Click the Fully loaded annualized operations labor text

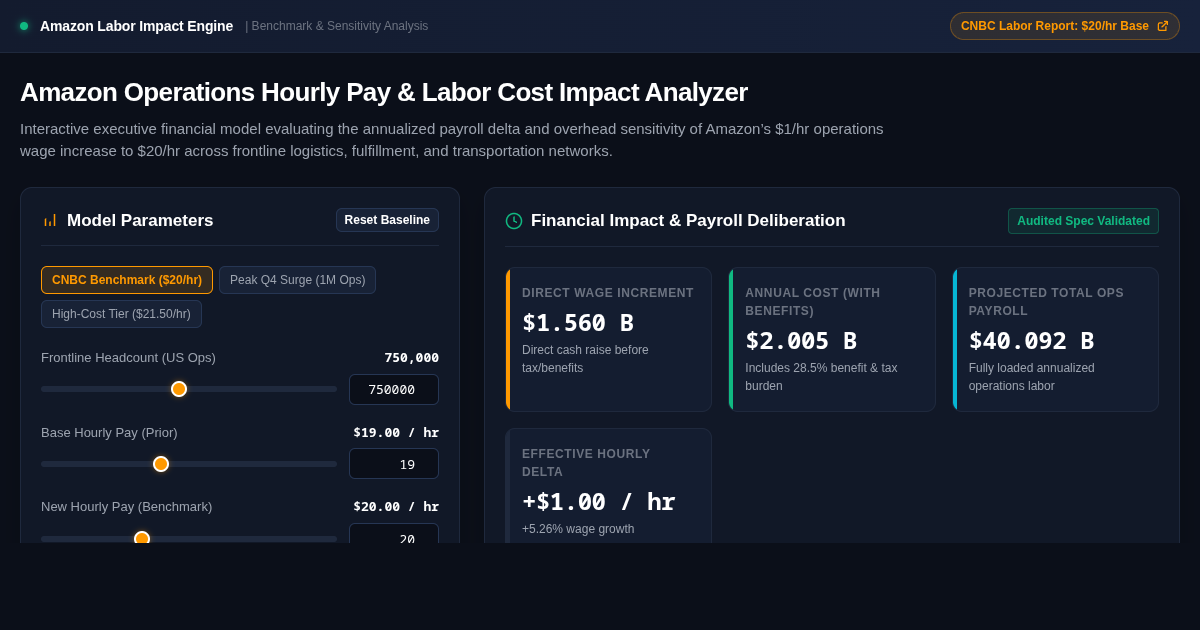1032,377
